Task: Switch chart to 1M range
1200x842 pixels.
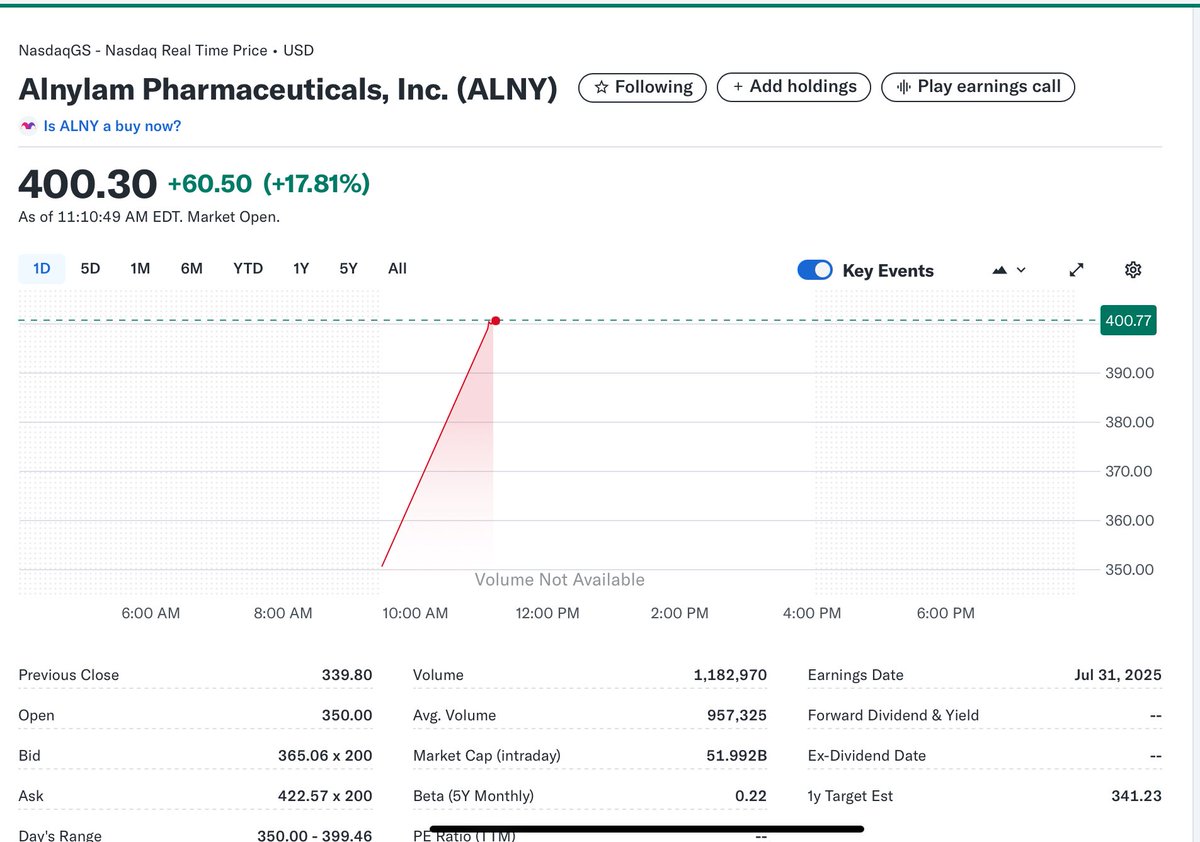Action: 140,268
